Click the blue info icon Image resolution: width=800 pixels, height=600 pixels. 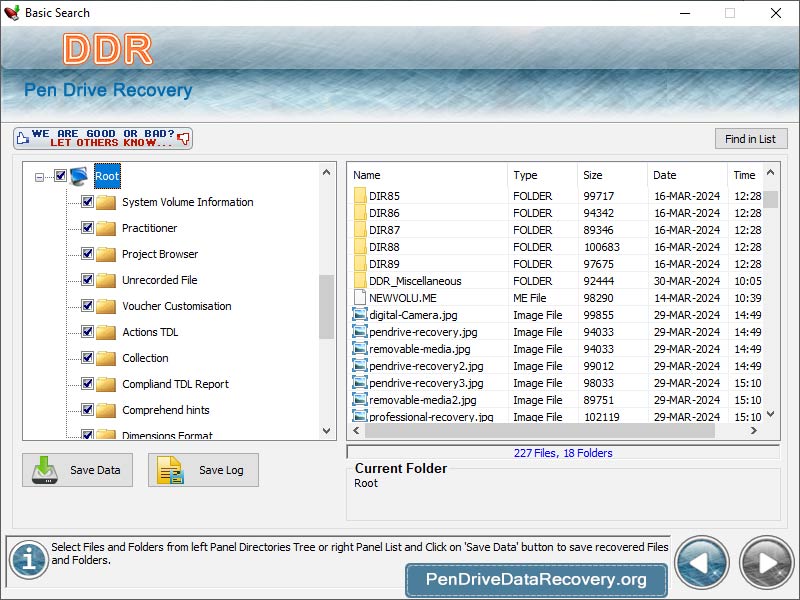coord(29,560)
